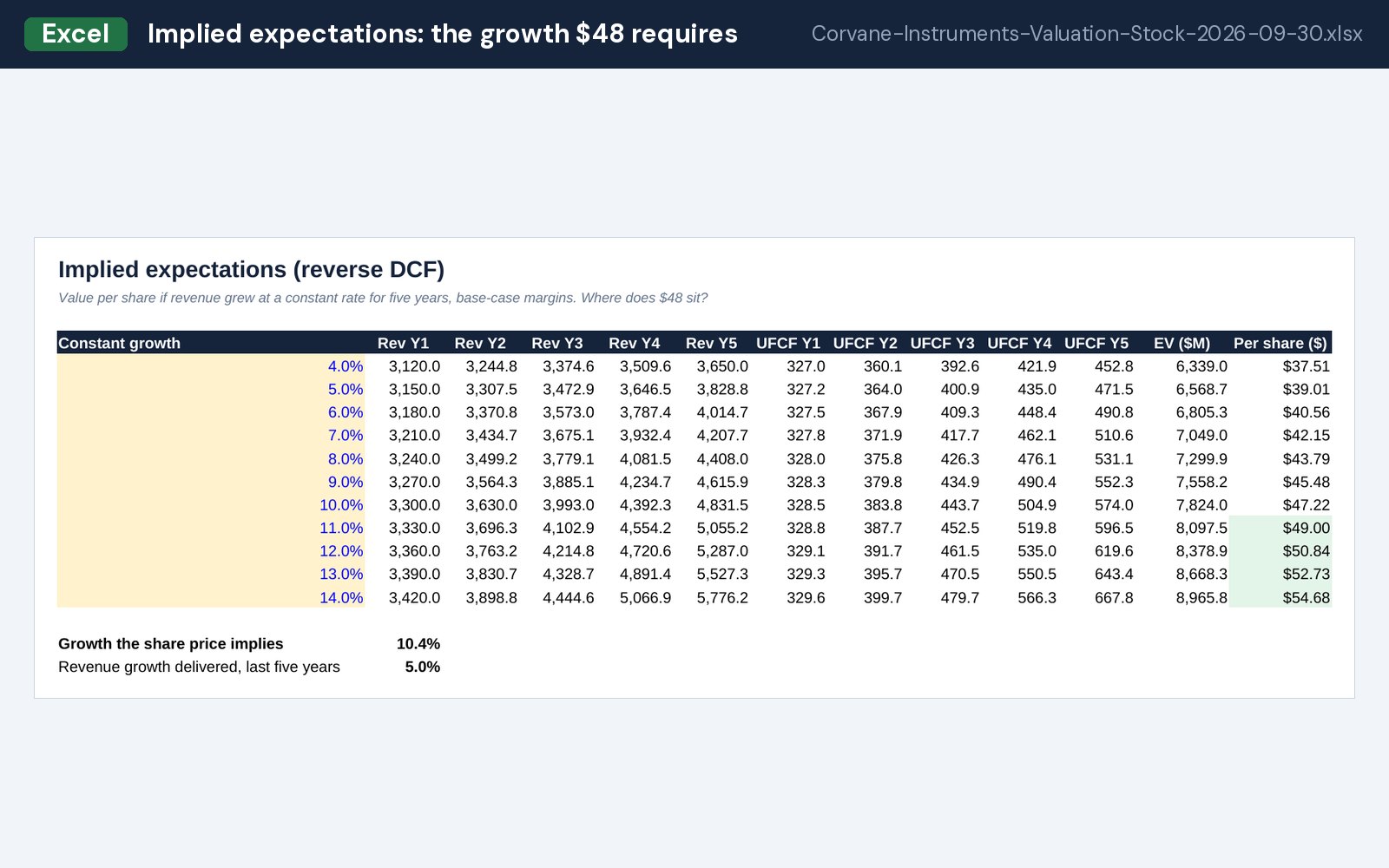Click the 'Implied expectations (reverse DCF)' heading

pos(251,269)
